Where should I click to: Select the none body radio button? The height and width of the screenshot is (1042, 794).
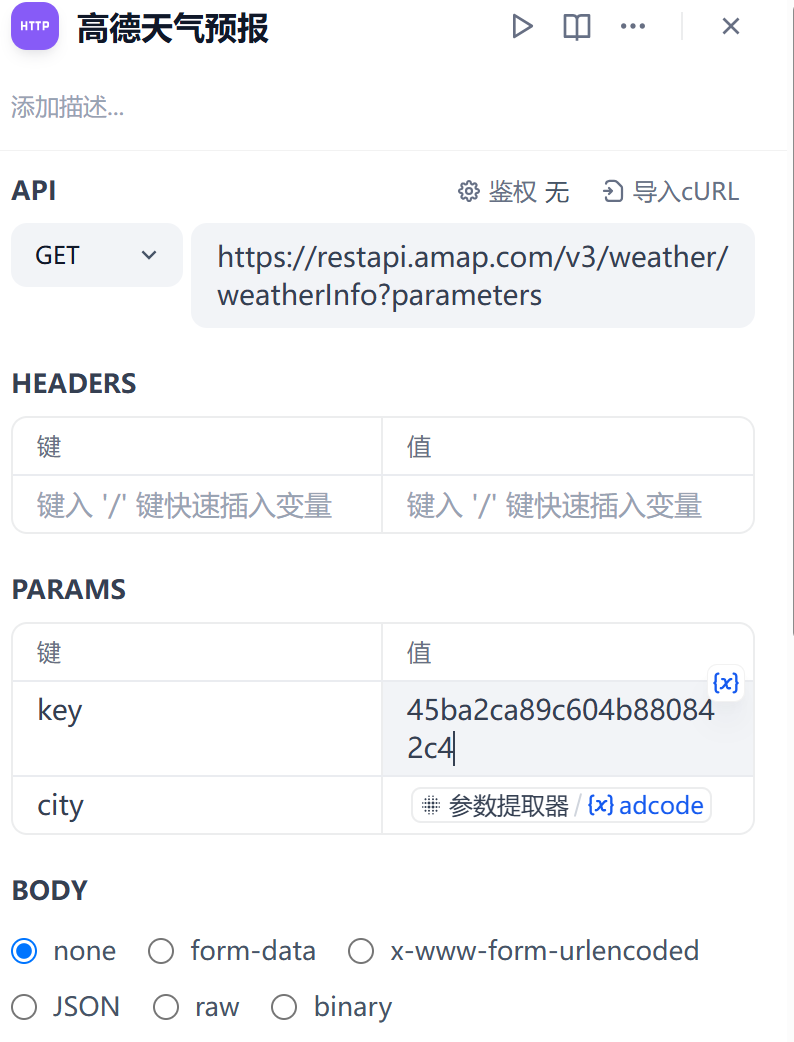(x=25, y=951)
